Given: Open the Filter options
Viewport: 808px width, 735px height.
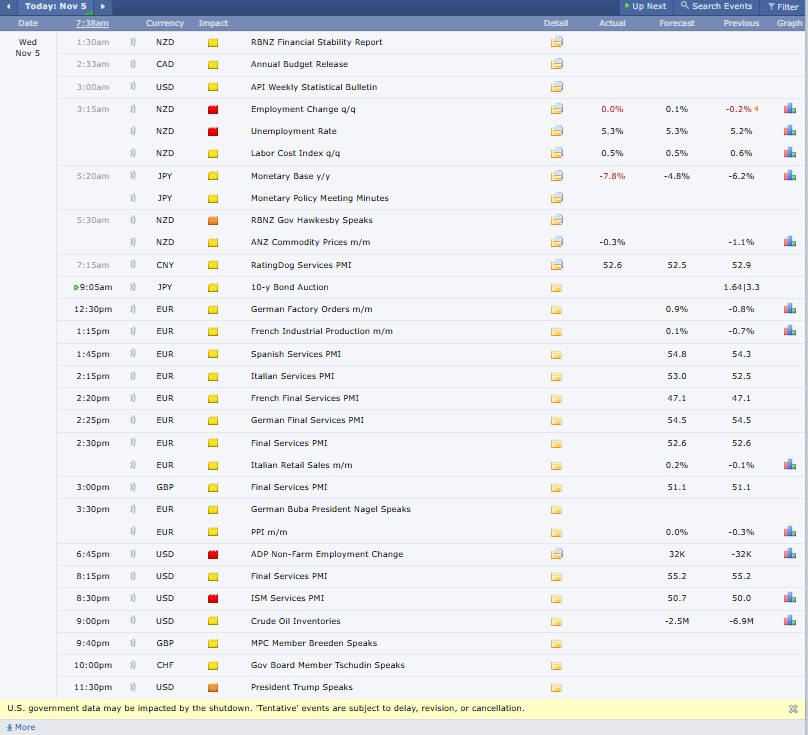Looking at the screenshot, I should (782, 7).
